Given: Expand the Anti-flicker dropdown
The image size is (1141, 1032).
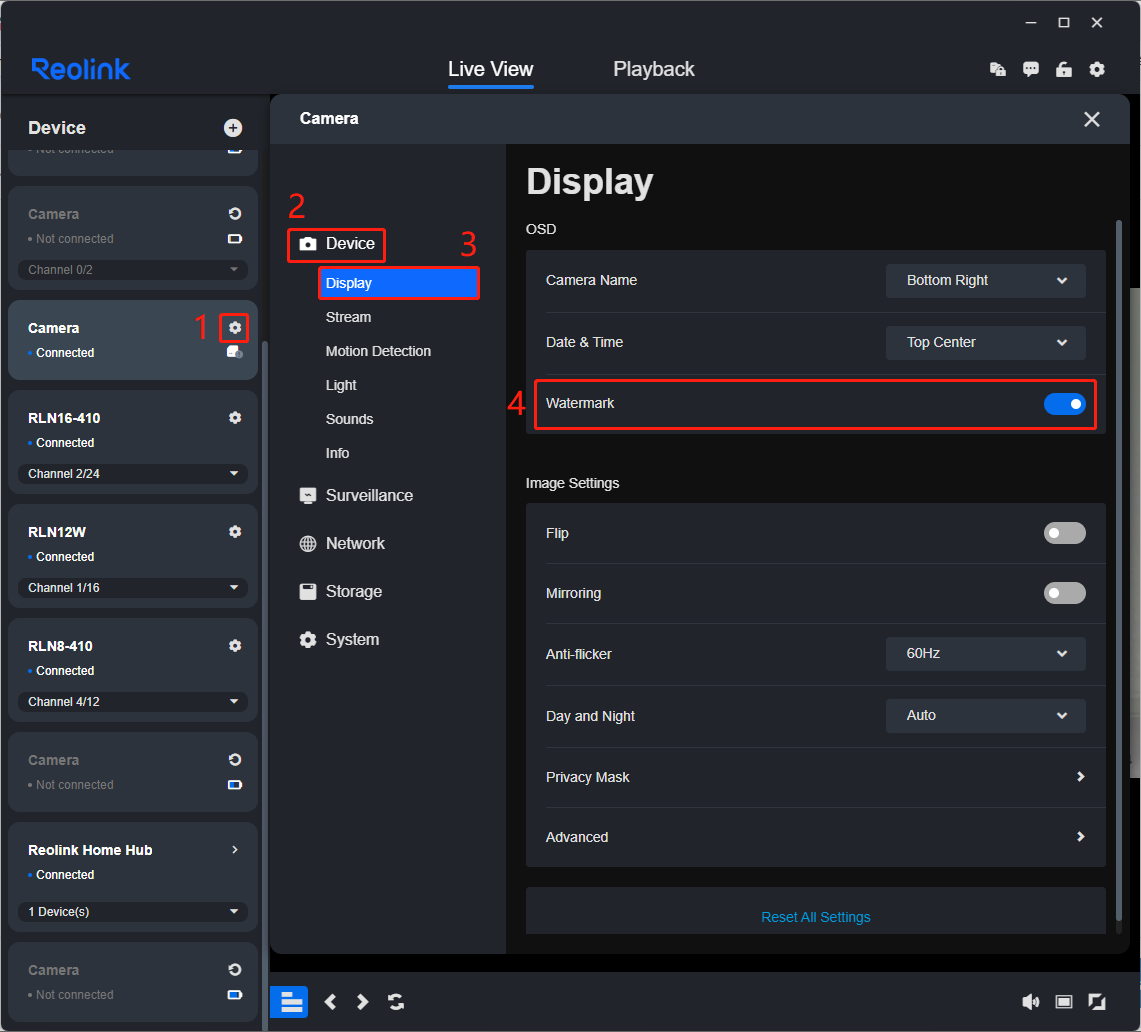Looking at the screenshot, I should (x=985, y=654).
